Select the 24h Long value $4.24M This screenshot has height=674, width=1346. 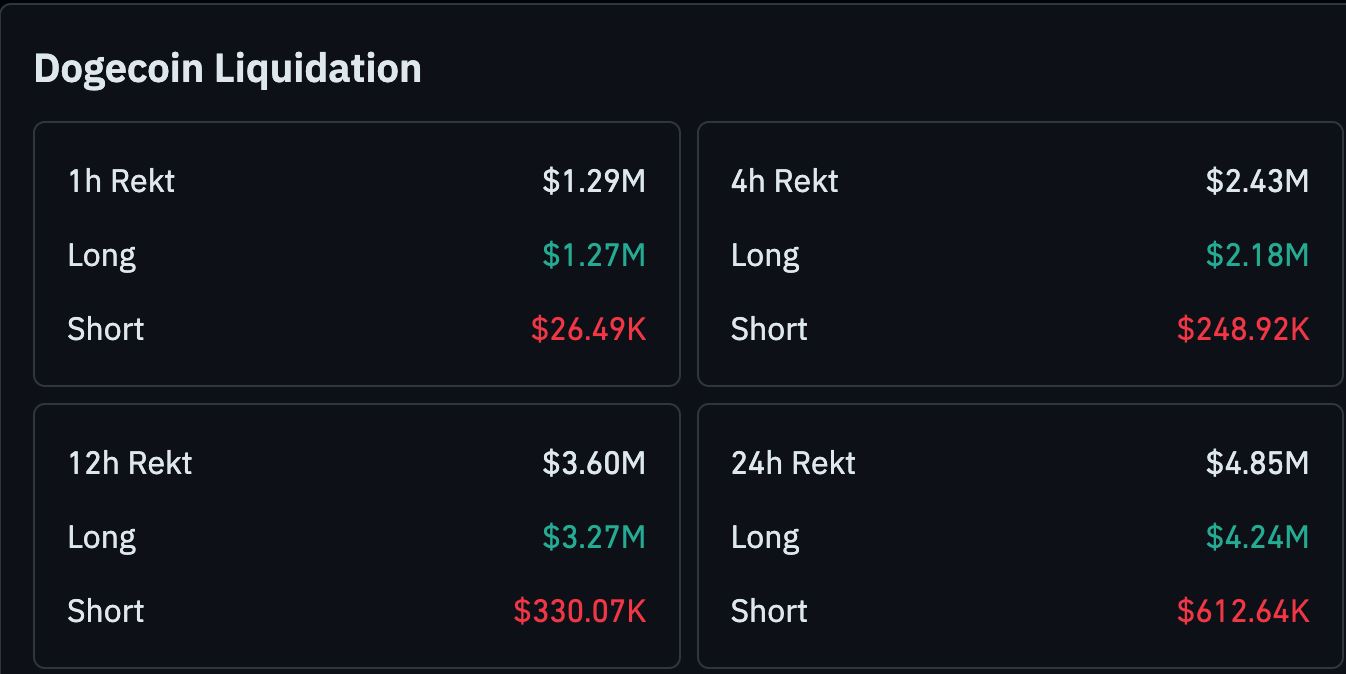[1257, 537]
